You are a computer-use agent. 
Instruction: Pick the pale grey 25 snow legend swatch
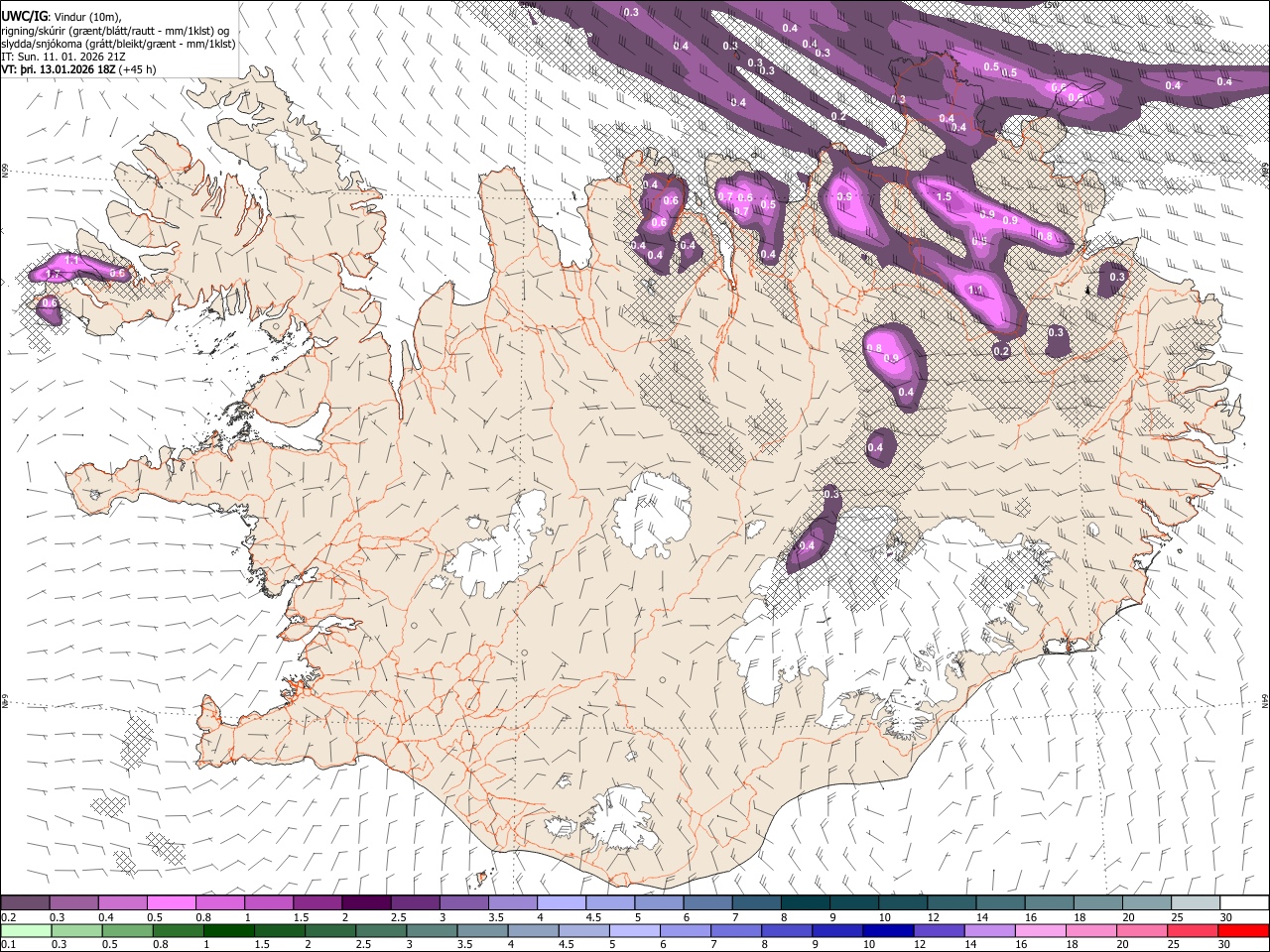[1195, 903]
